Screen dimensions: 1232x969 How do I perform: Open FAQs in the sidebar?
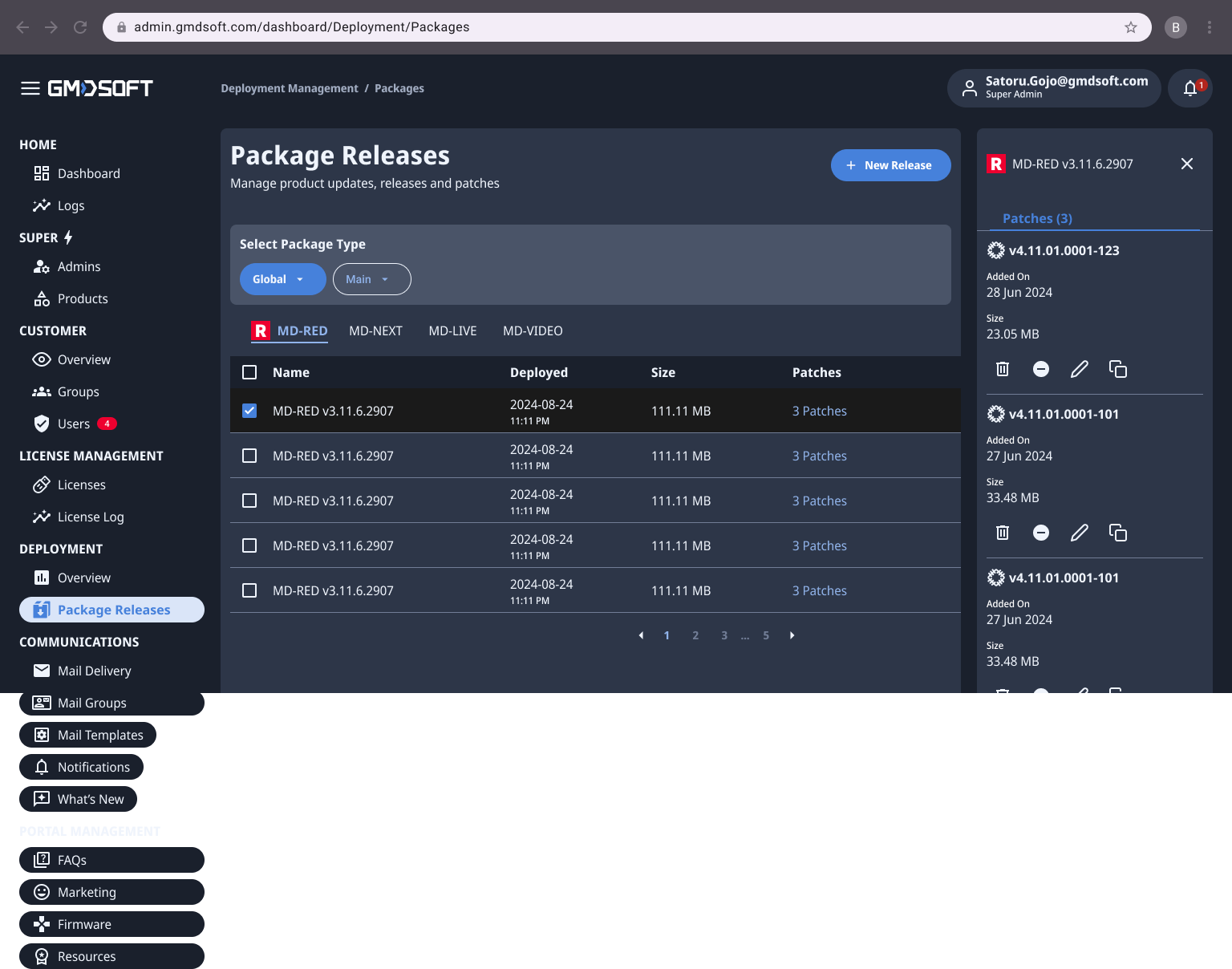point(111,860)
